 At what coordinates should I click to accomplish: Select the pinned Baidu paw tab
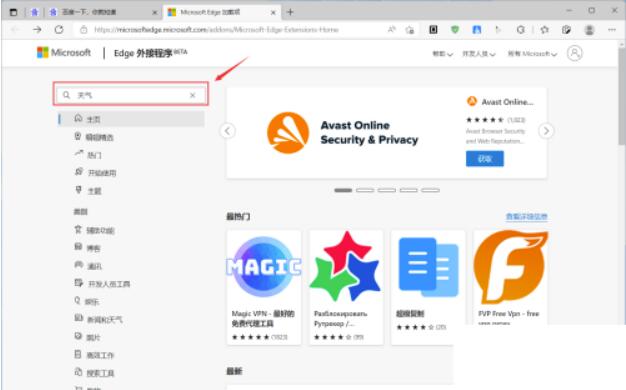coord(35,12)
